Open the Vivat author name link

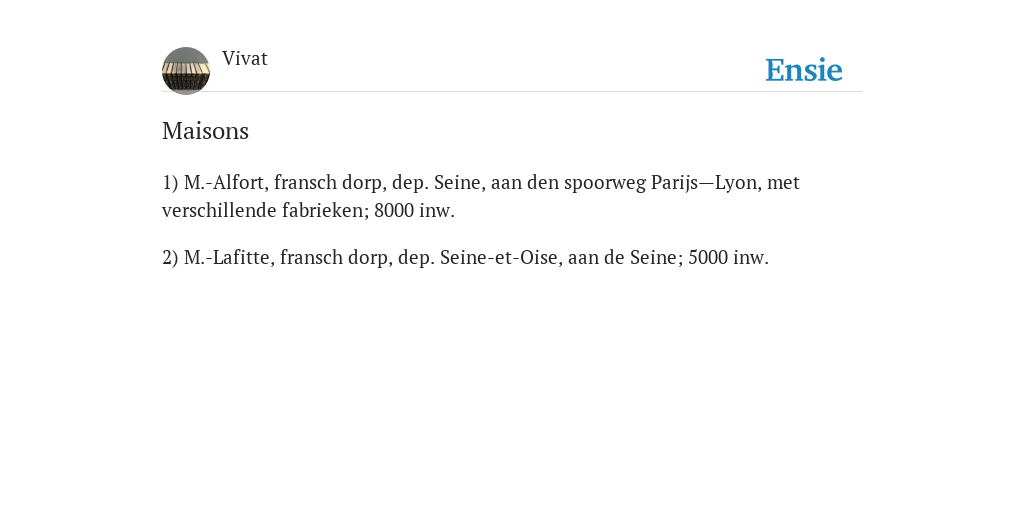click(245, 58)
